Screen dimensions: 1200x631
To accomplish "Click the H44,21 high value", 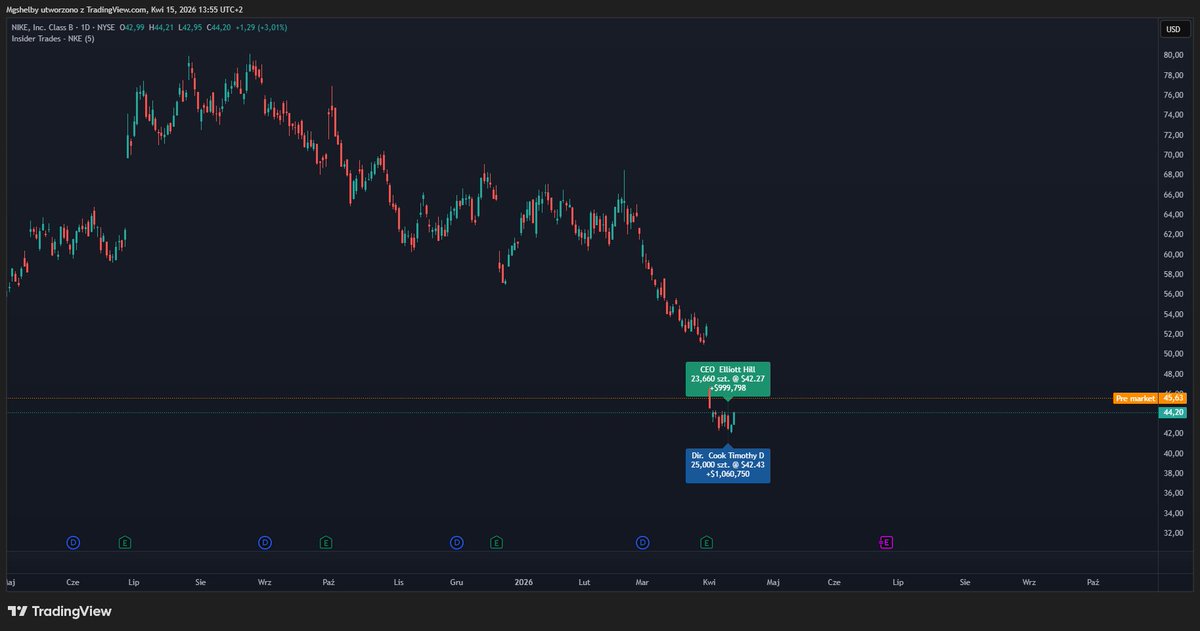I will pyautogui.click(x=161, y=27).
